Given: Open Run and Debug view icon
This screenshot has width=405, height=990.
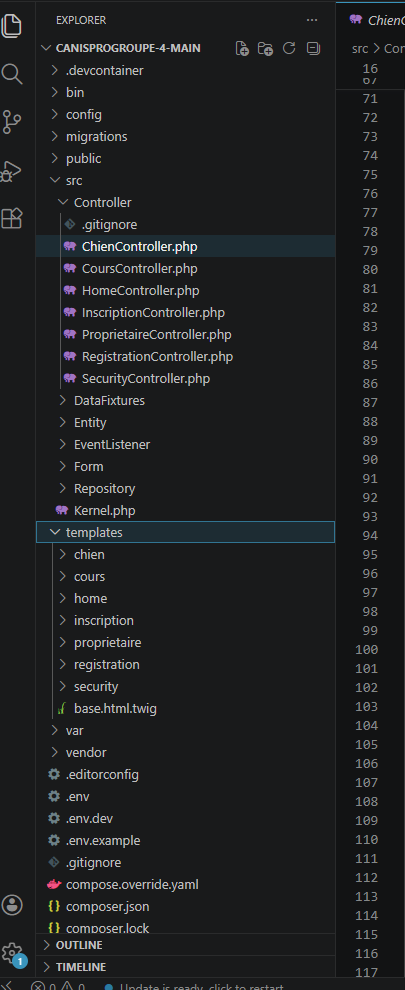Looking at the screenshot, I should click(x=12, y=170).
